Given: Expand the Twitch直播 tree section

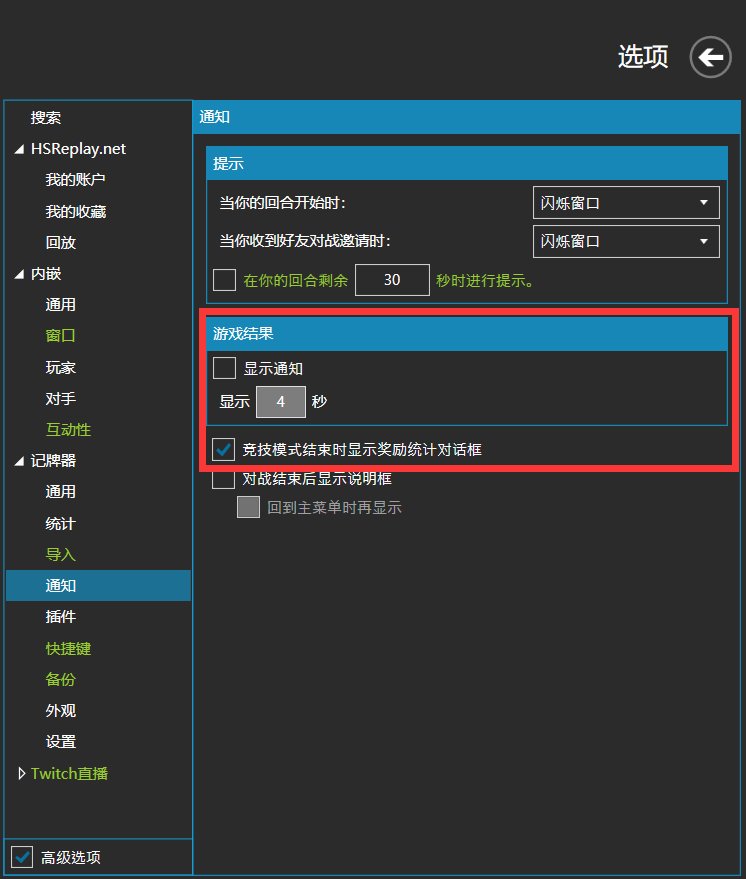Looking at the screenshot, I should click(x=21, y=773).
